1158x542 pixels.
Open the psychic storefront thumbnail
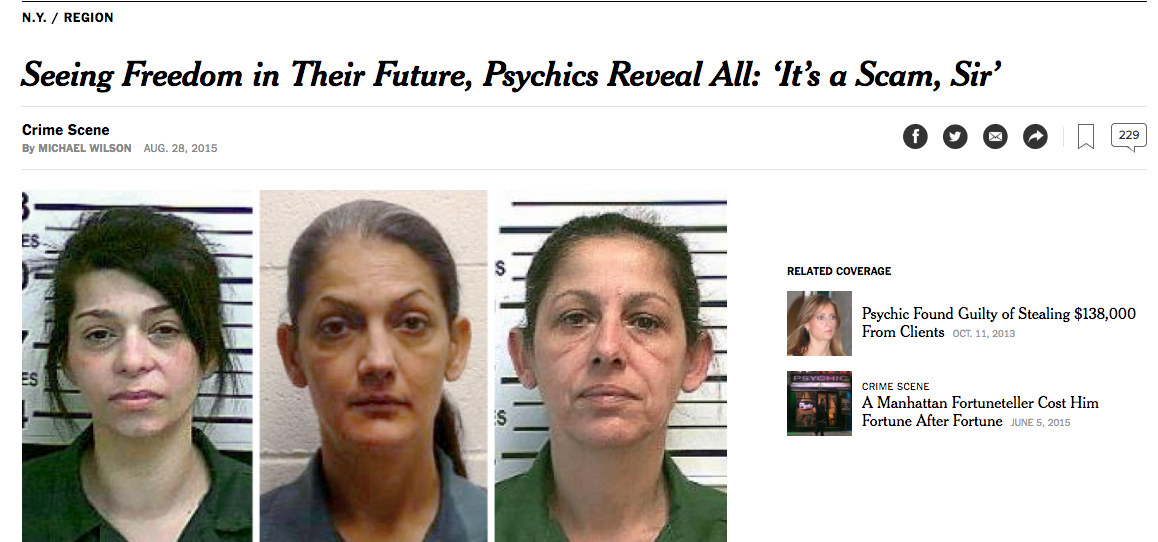pyautogui.click(x=819, y=403)
